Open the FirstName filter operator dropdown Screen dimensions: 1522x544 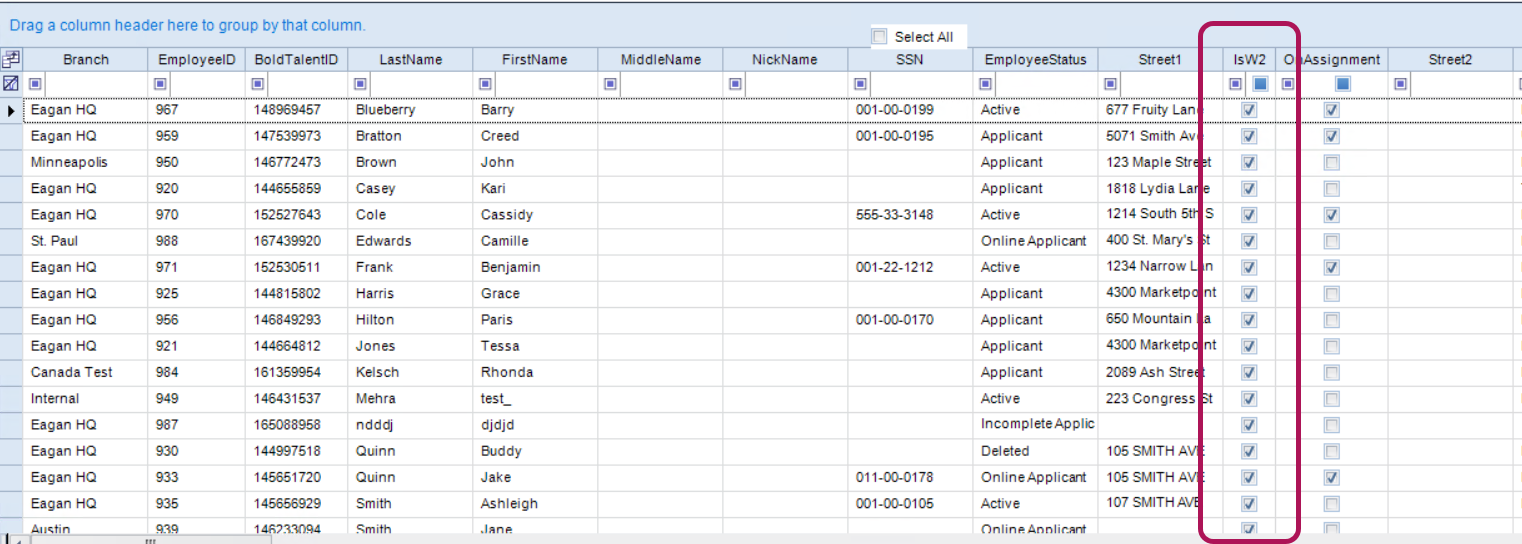point(486,84)
